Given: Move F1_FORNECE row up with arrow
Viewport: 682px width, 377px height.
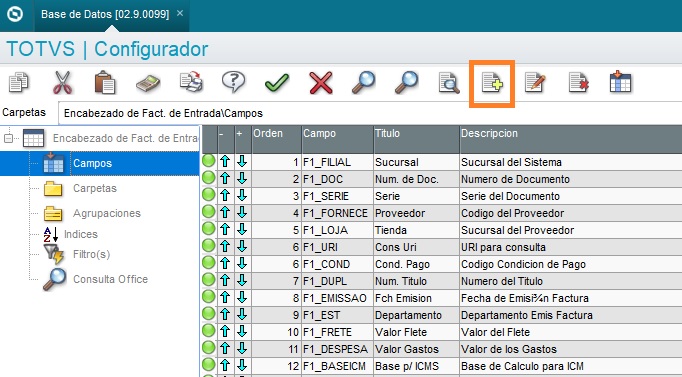Looking at the screenshot, I should (x=225, y=213).
